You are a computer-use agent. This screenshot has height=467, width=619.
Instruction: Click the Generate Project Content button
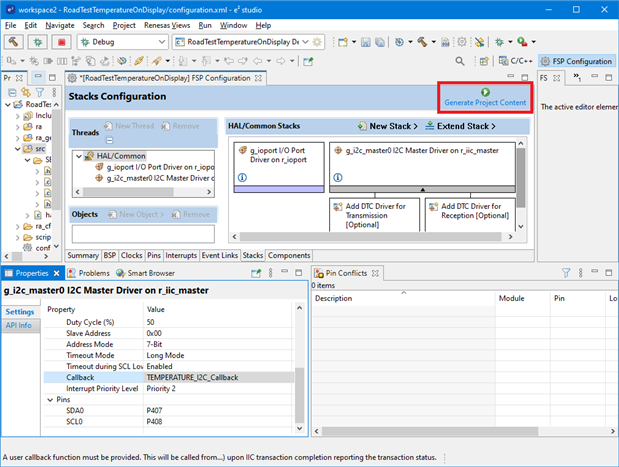point(484,98)
